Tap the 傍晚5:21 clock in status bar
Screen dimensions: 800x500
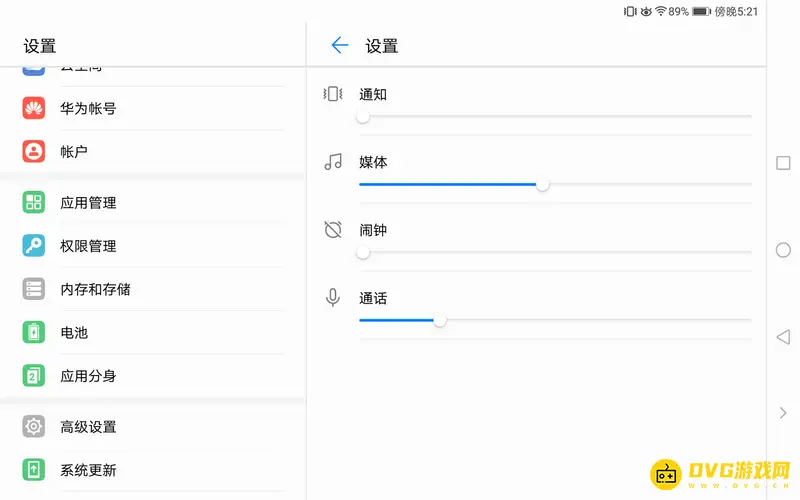click(736, 11)
